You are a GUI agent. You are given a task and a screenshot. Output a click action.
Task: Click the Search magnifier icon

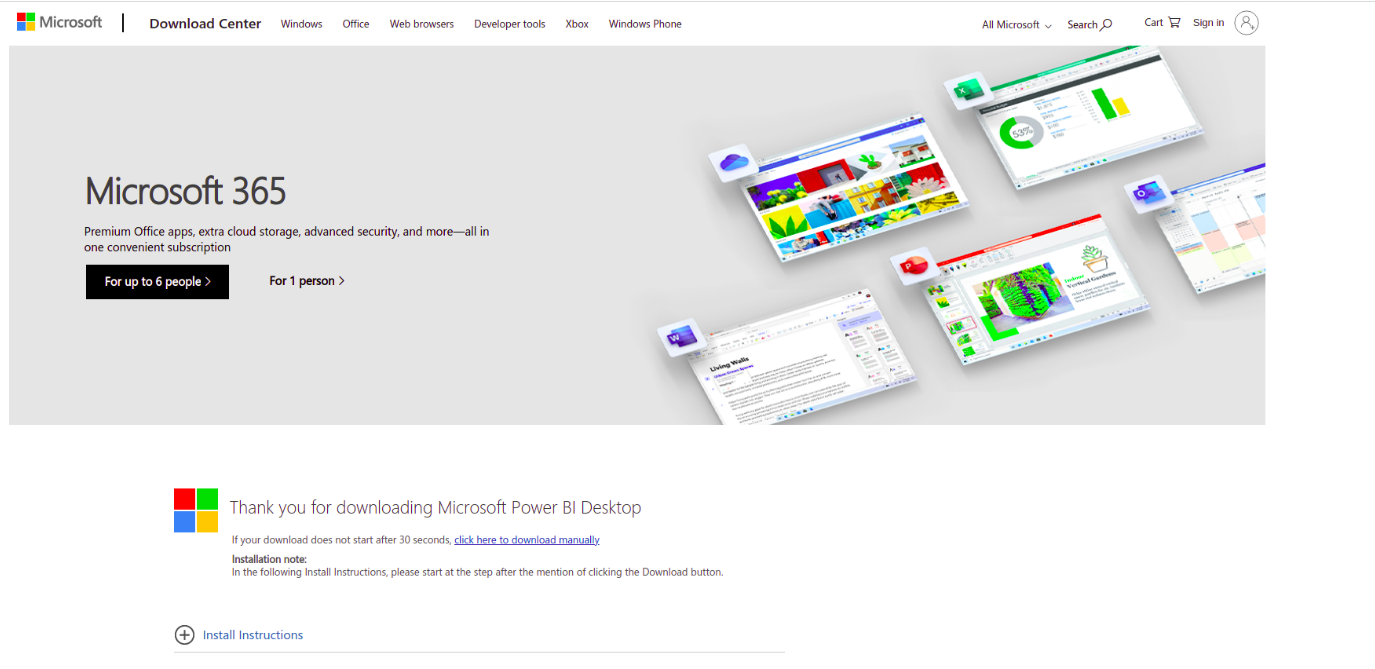(1106, 24)
